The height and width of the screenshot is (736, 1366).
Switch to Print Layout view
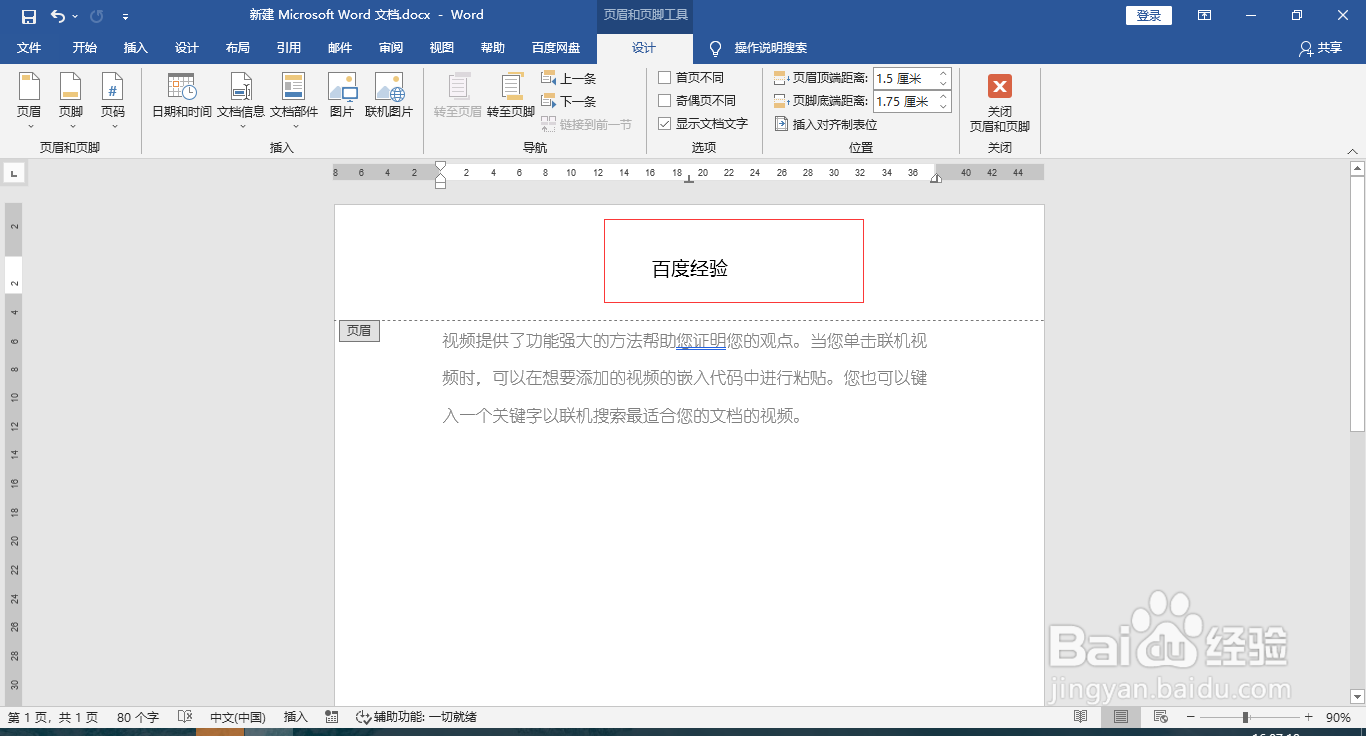1121,717
